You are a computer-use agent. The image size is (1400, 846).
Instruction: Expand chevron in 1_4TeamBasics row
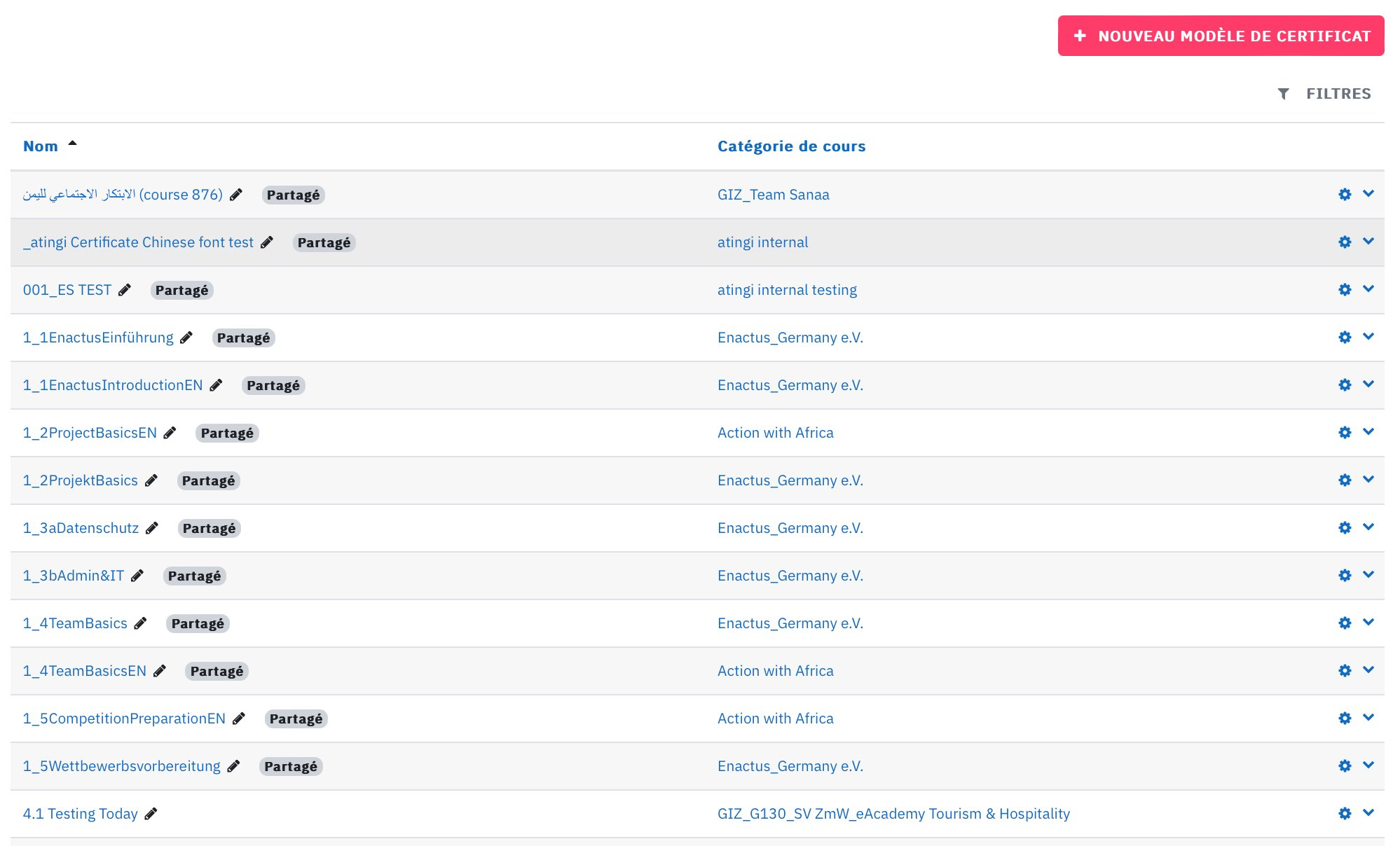[1368, 623]
